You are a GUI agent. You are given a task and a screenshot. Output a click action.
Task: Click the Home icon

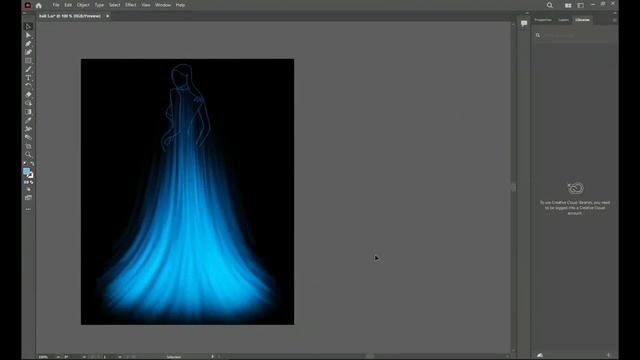(39, 5)
